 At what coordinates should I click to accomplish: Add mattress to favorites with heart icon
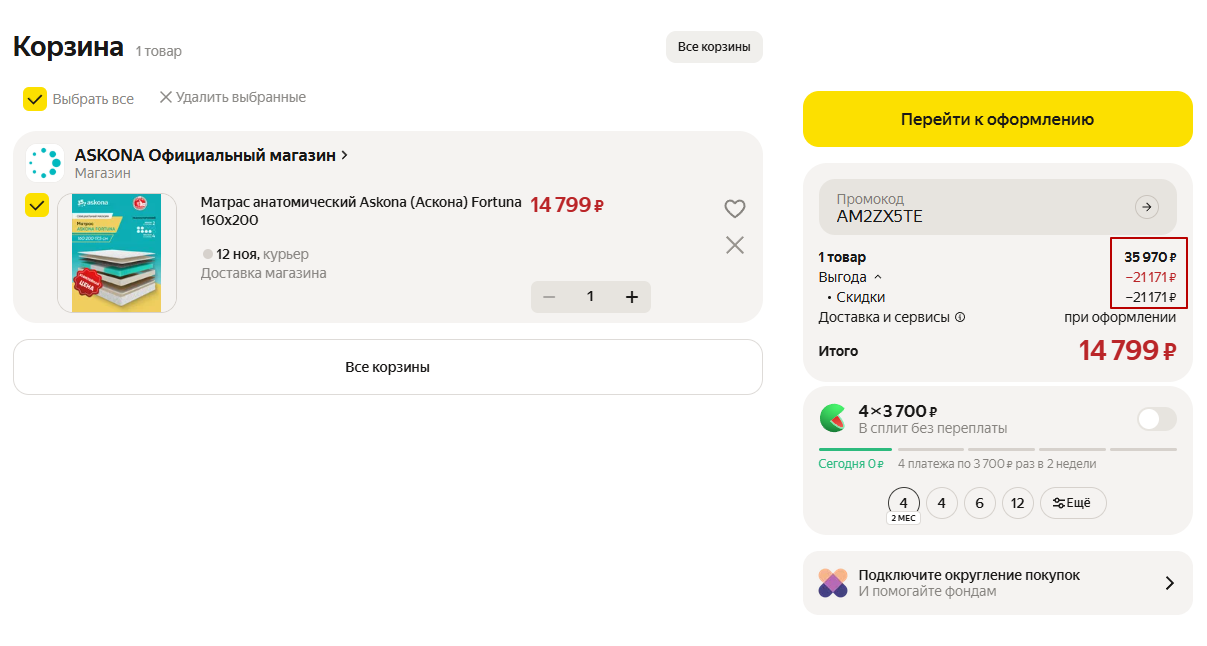click(x=735, y=208)
